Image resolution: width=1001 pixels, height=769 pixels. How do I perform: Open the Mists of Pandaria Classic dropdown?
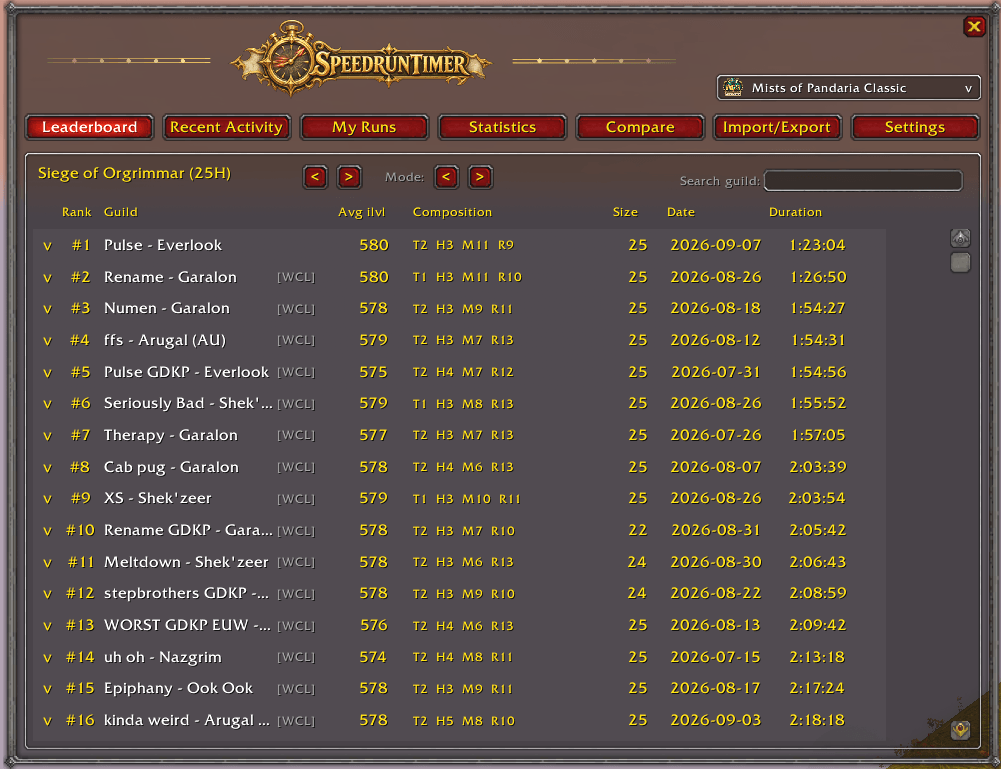[848, 88]
